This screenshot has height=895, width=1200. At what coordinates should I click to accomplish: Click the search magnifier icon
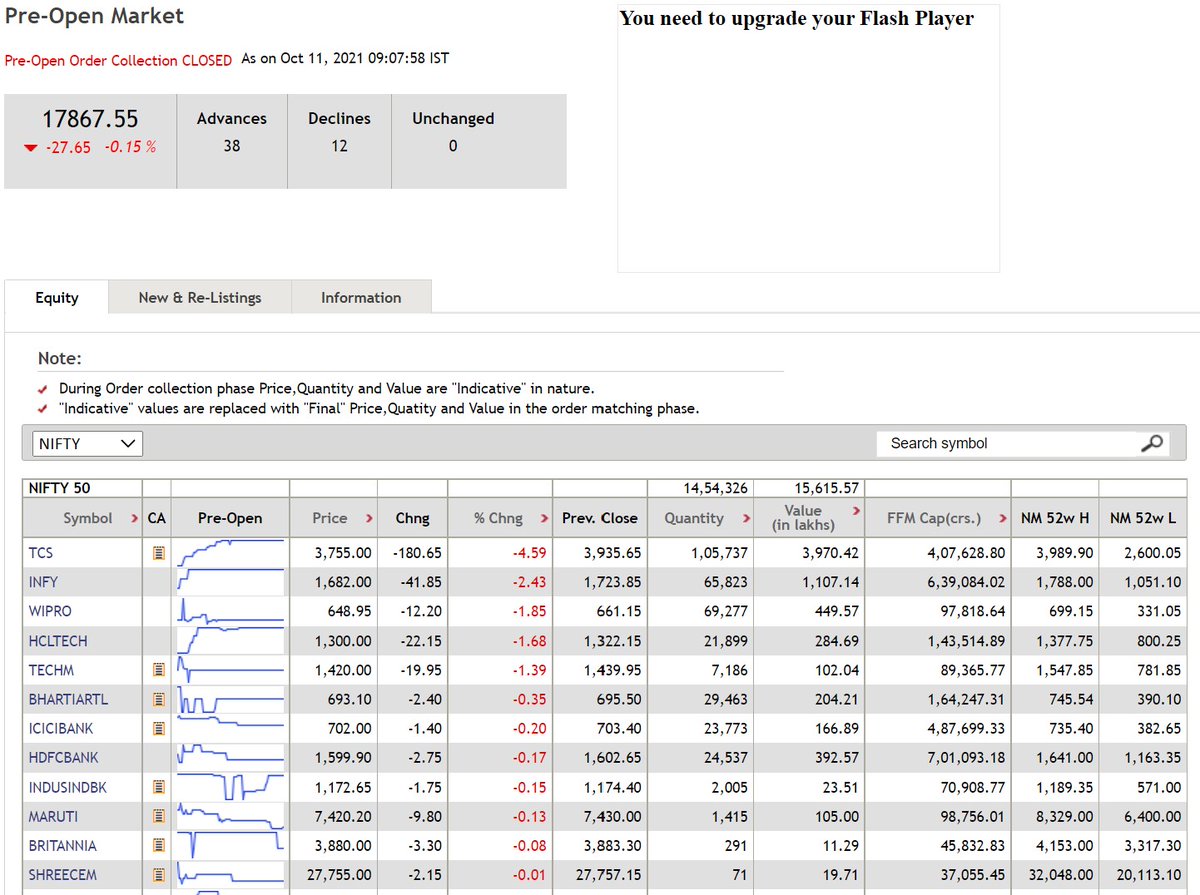(x=1152, y=443)
